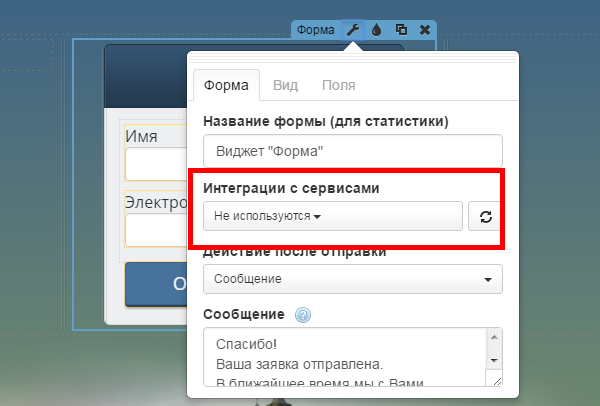The image size is (600, 406).
Task: Select the Форма tab in settings popup
Action: point(226,86)
